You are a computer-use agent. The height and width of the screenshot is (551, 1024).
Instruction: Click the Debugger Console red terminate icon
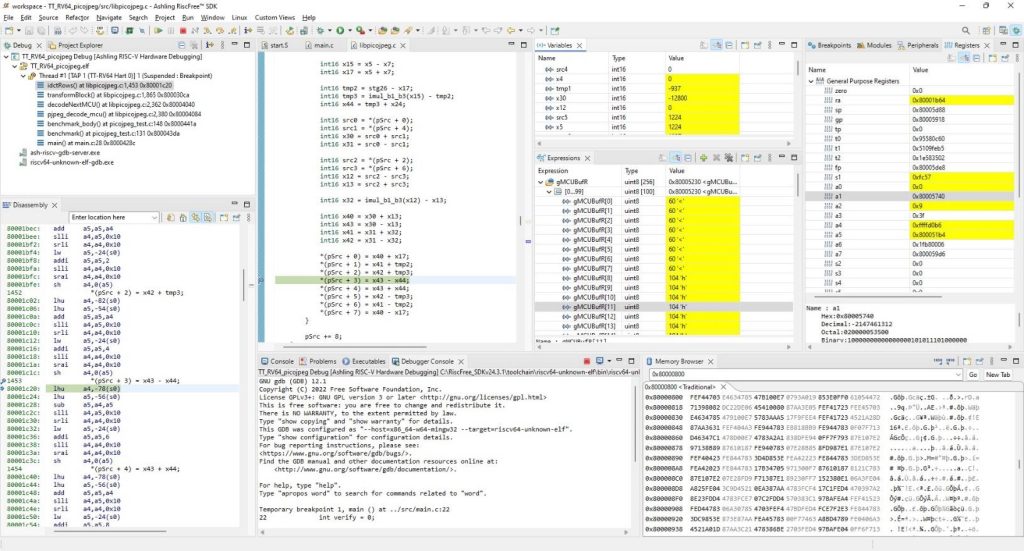[x=586, y=360]
